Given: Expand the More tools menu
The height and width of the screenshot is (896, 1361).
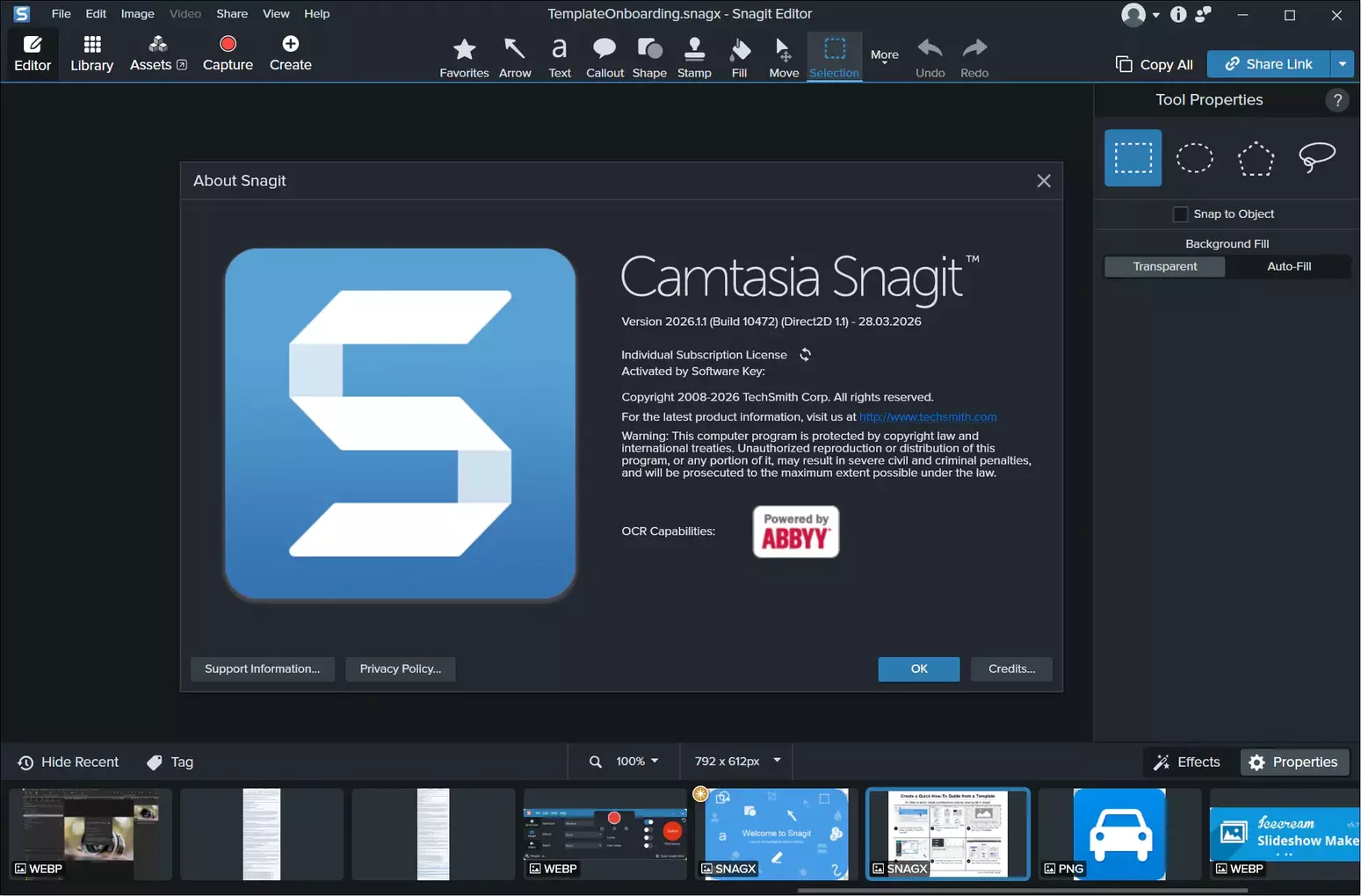Looking at the screenshot, I should tap(884, 57).
